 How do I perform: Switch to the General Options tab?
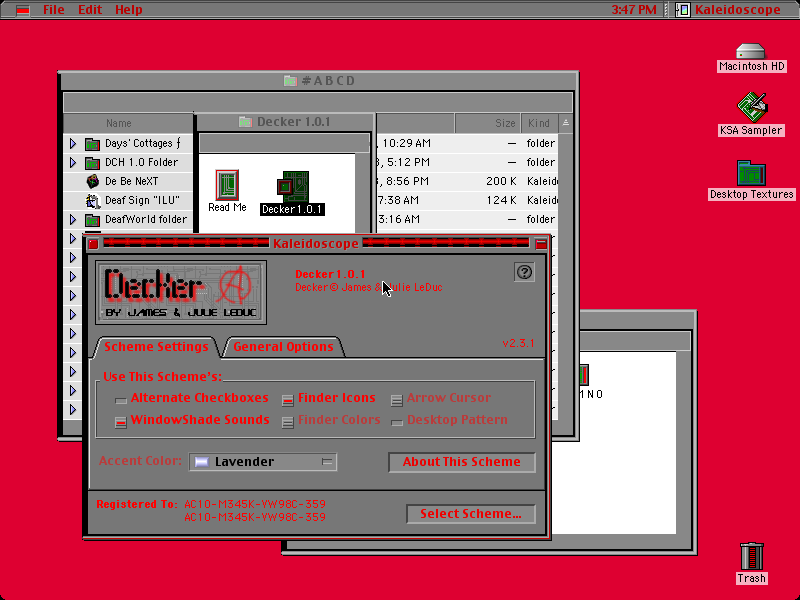283,347
